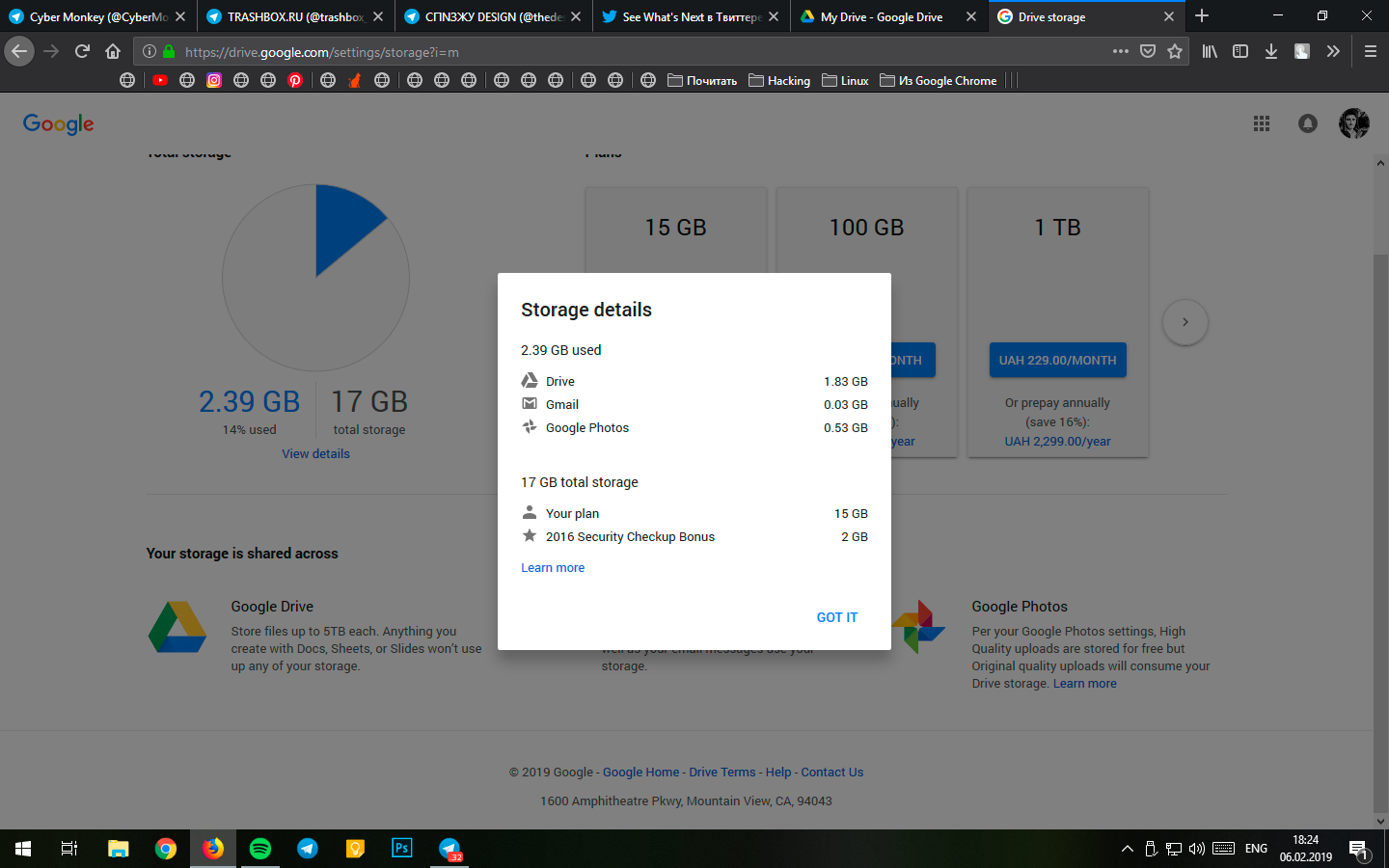Open the Firefox hamburger menu
Viewport: 1389px width, 868px height.
(x=1371, y=51)
